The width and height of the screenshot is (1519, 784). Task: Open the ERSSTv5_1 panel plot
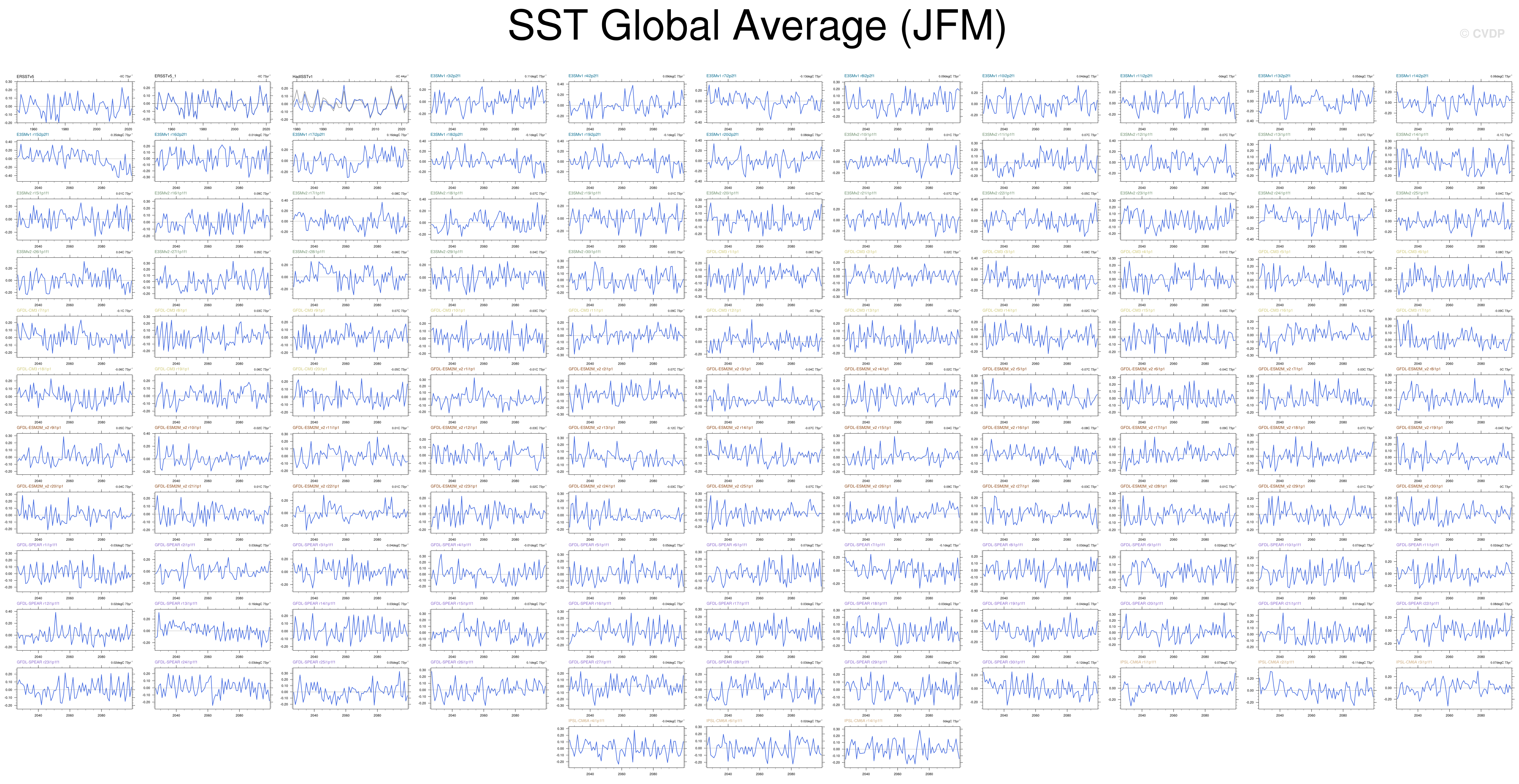213,102
